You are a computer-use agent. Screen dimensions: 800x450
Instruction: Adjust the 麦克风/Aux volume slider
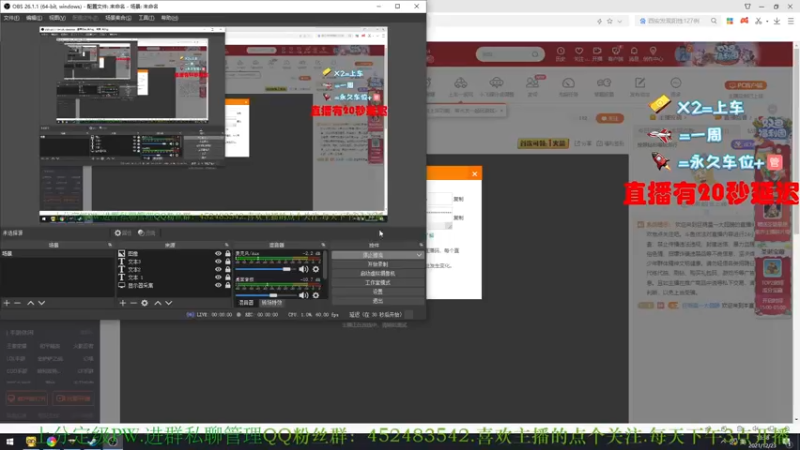(x=265, y=269)
